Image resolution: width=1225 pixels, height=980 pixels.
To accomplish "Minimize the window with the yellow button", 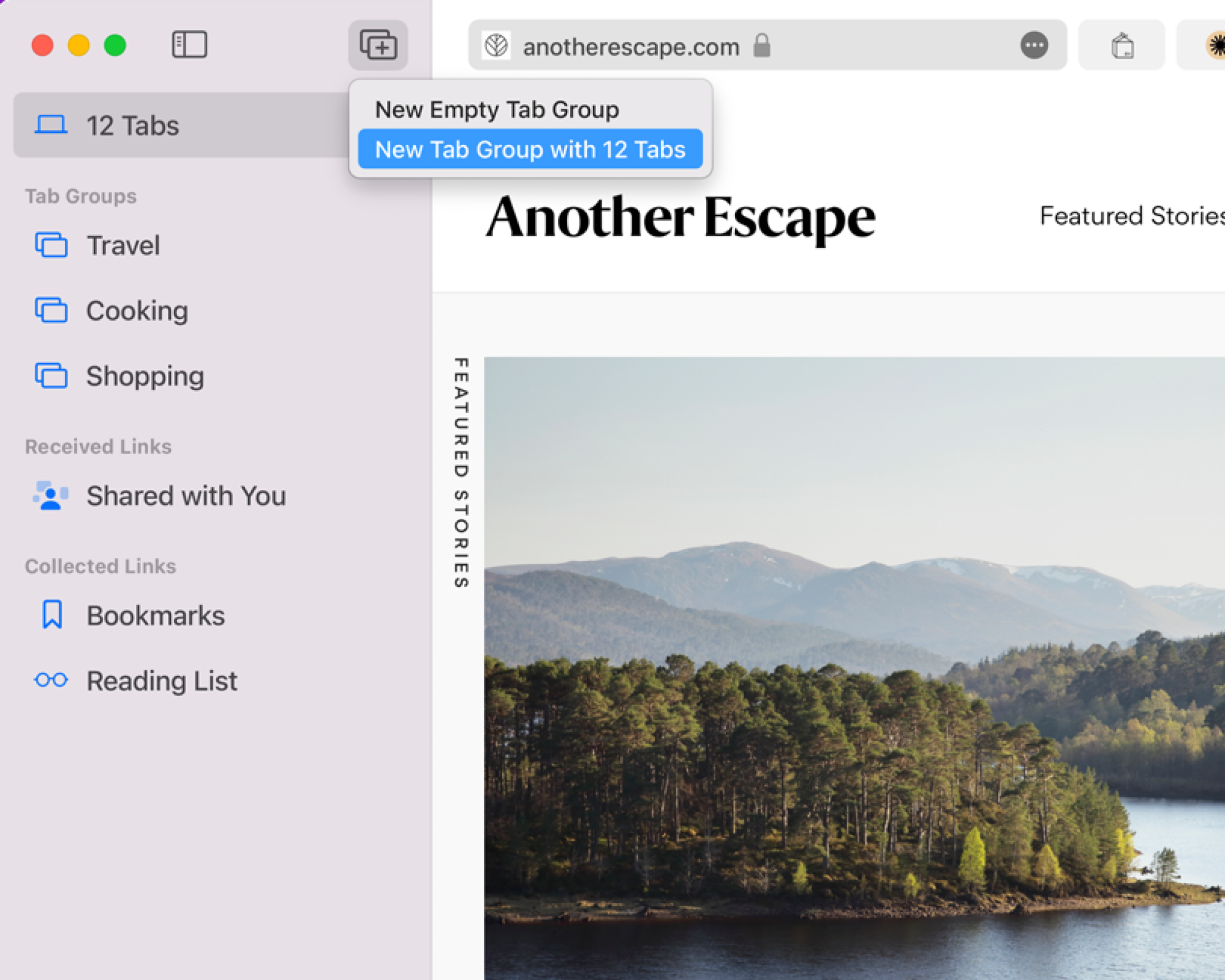I will pos(79,45).
